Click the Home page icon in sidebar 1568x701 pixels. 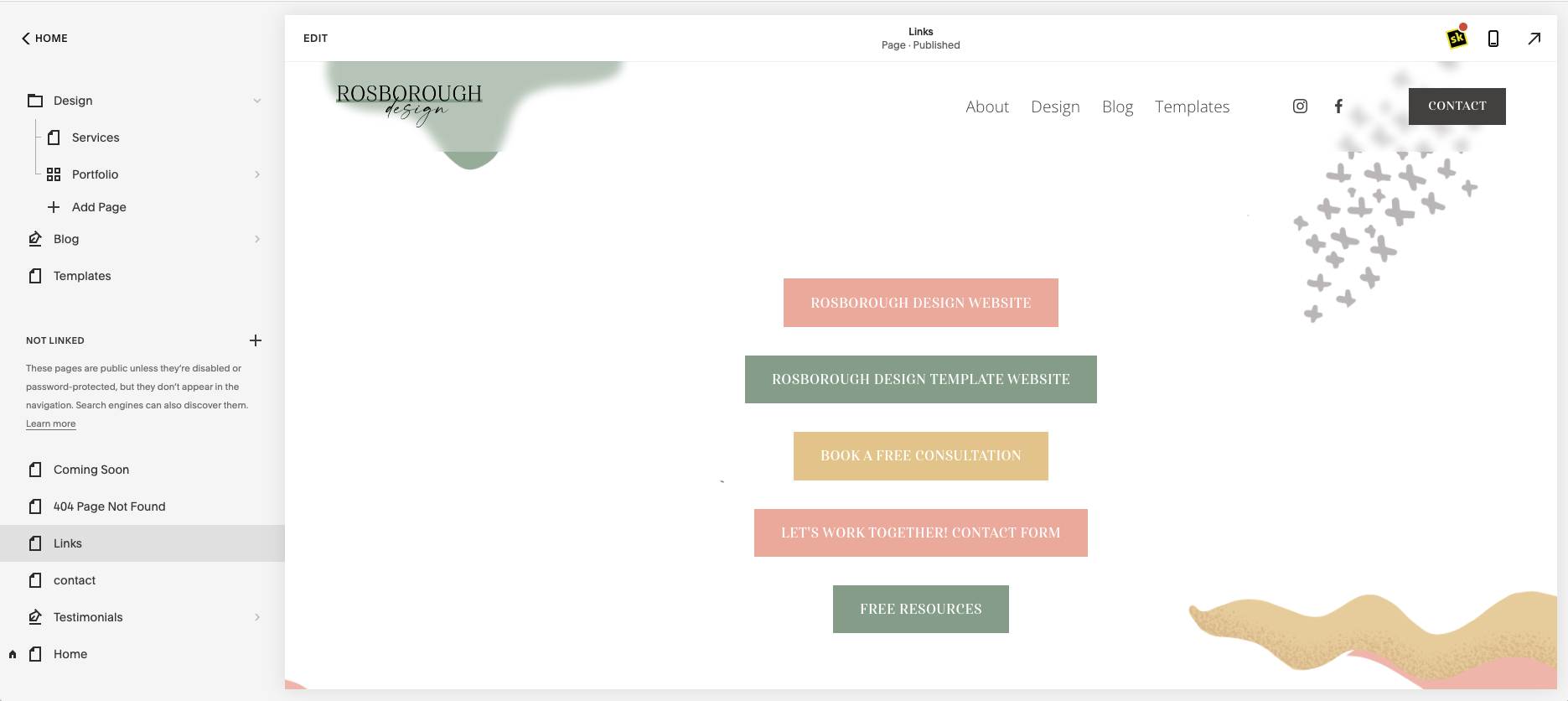click(35, 654)
